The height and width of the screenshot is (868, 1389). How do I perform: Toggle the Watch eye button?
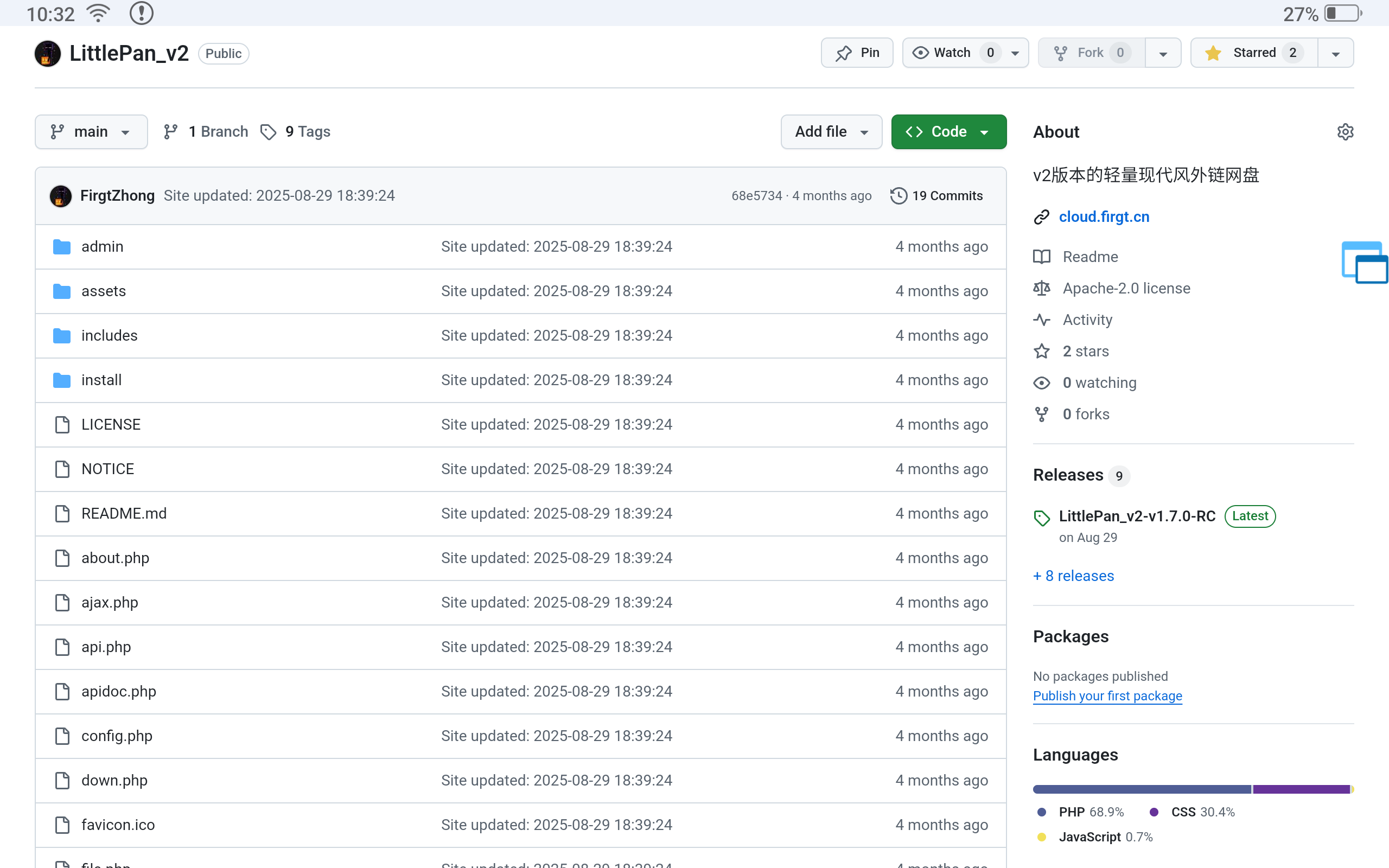tap(953, 53)
